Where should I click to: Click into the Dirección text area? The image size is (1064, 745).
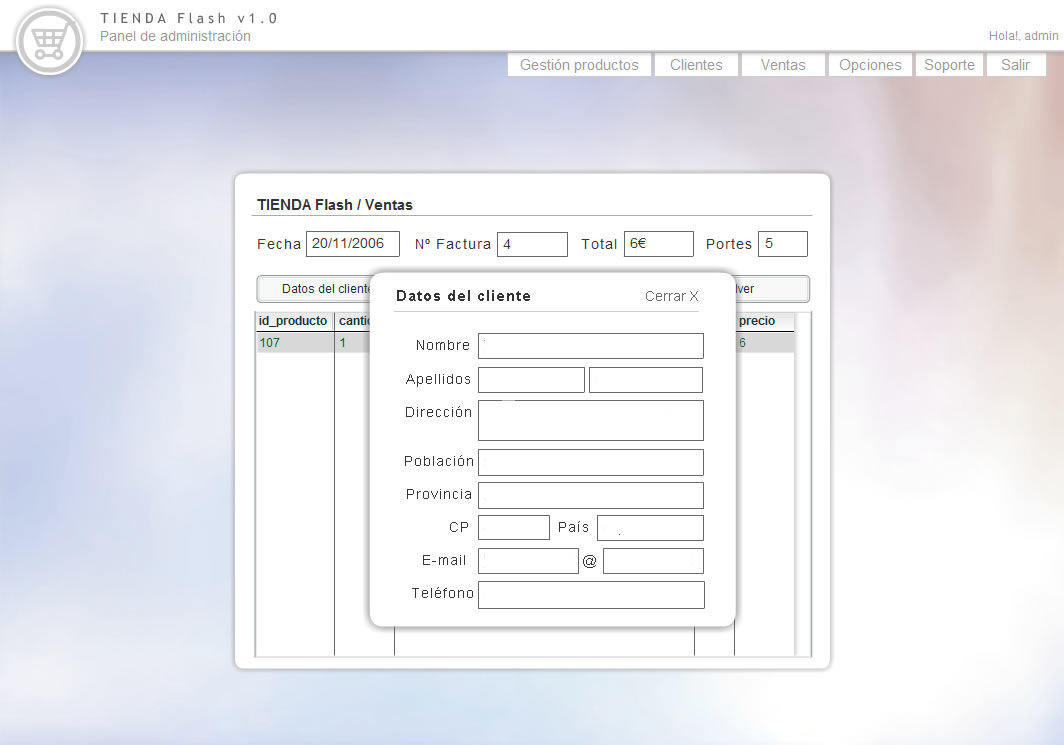pyautogui.click(x=591, y=421)
